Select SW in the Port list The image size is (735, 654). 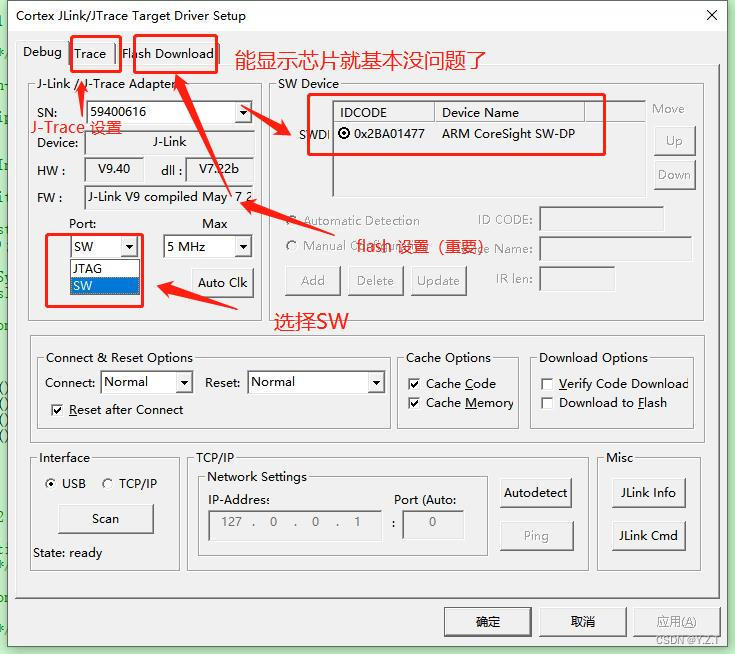pyautogui.click(x=105, y=286)
